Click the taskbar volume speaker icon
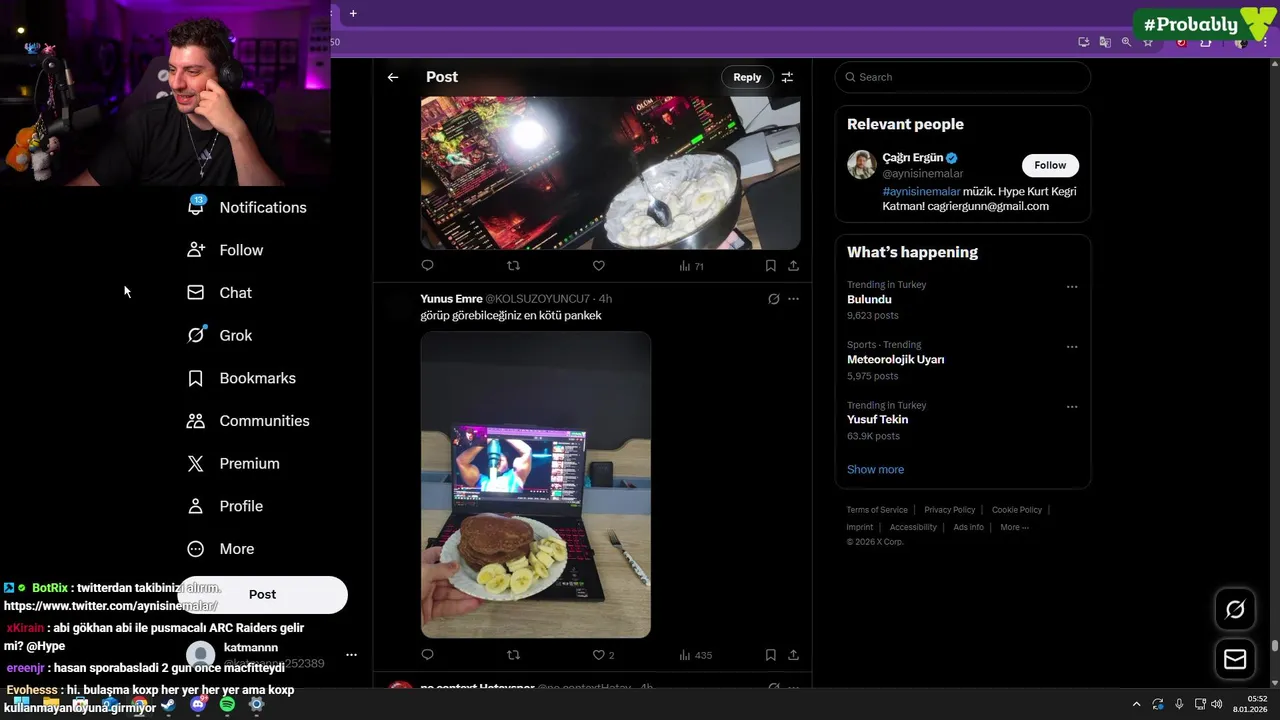Viewport: 1280px width, 720px height. click(x=1217, y=704)
